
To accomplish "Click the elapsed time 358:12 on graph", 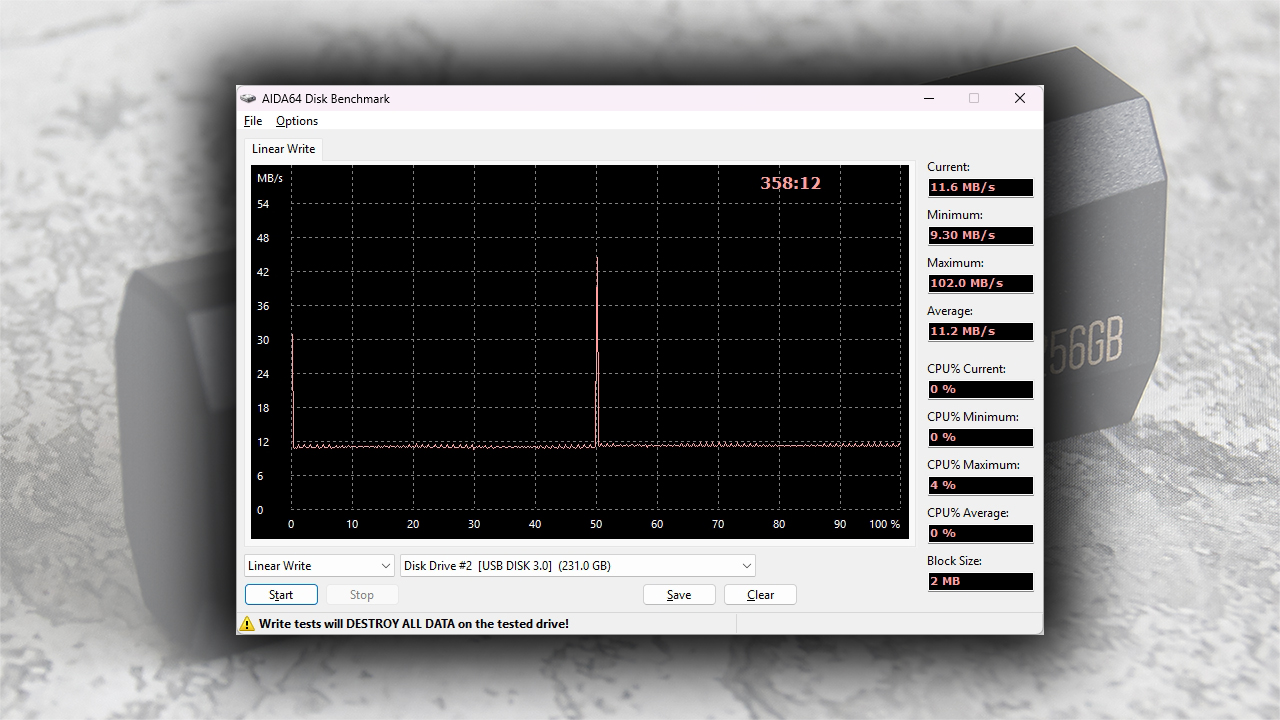I will (790, 183).
